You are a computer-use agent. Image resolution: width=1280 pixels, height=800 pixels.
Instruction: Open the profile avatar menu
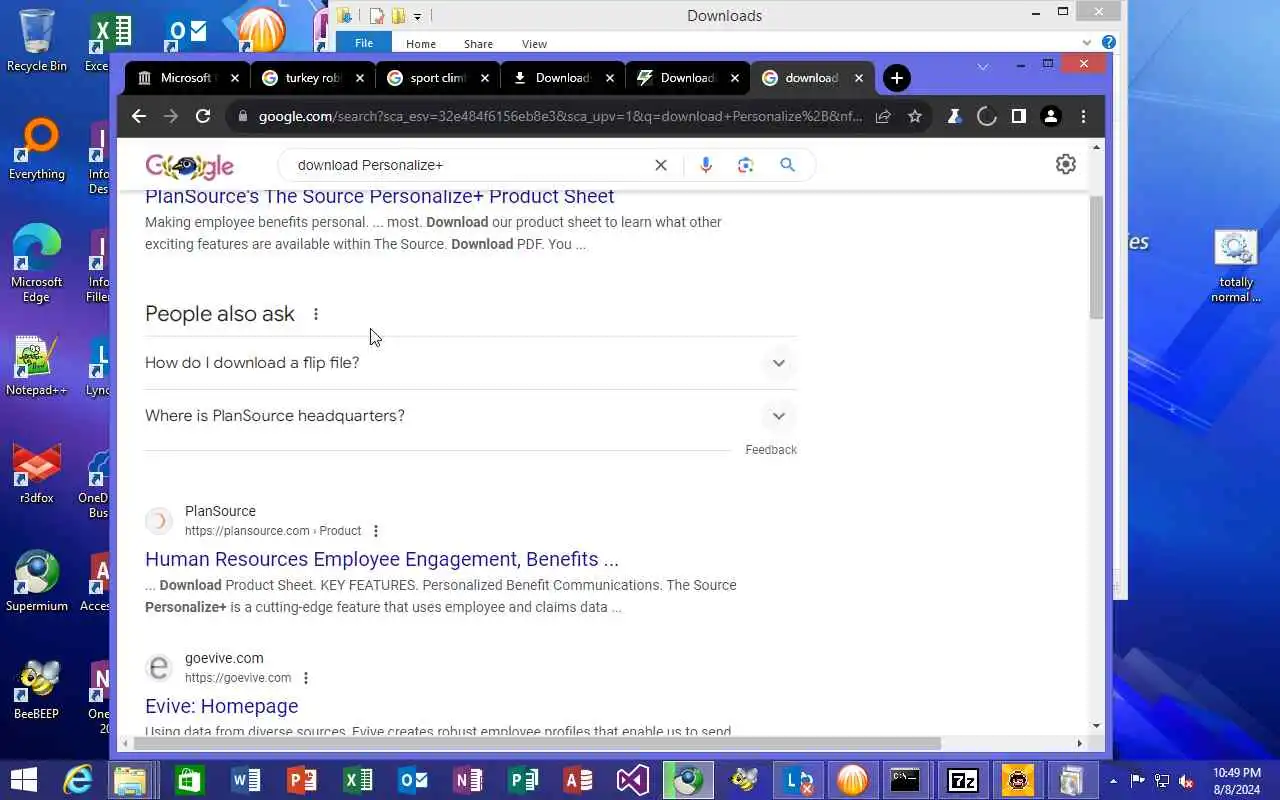1050,116
